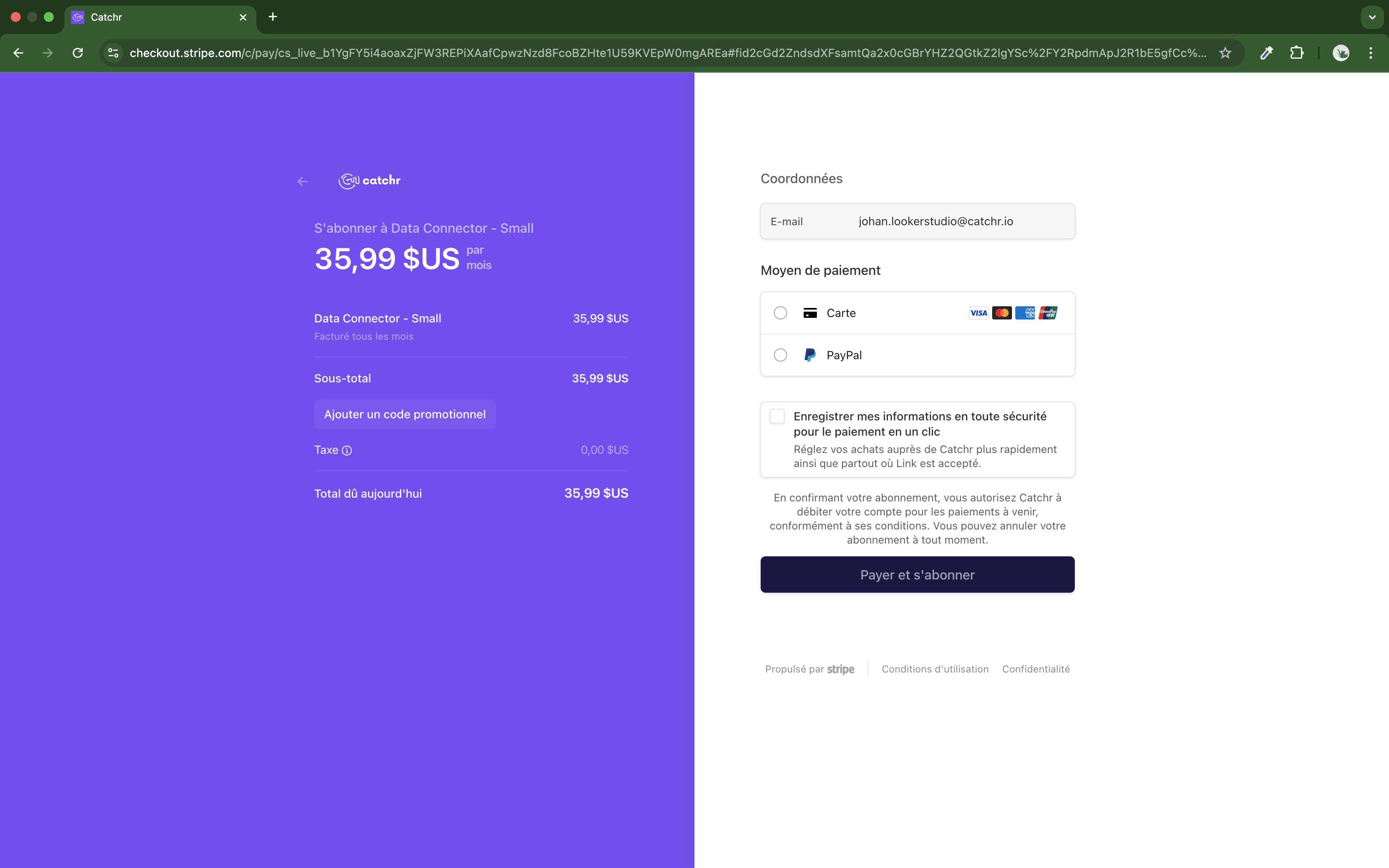
Task: Click the credit card icon beside Carte
Action: tap(810, 313)
